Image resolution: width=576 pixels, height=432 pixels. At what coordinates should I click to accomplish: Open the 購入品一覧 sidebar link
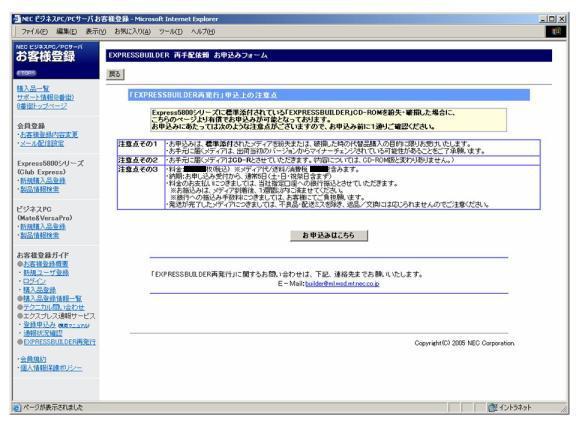(33, 89)
